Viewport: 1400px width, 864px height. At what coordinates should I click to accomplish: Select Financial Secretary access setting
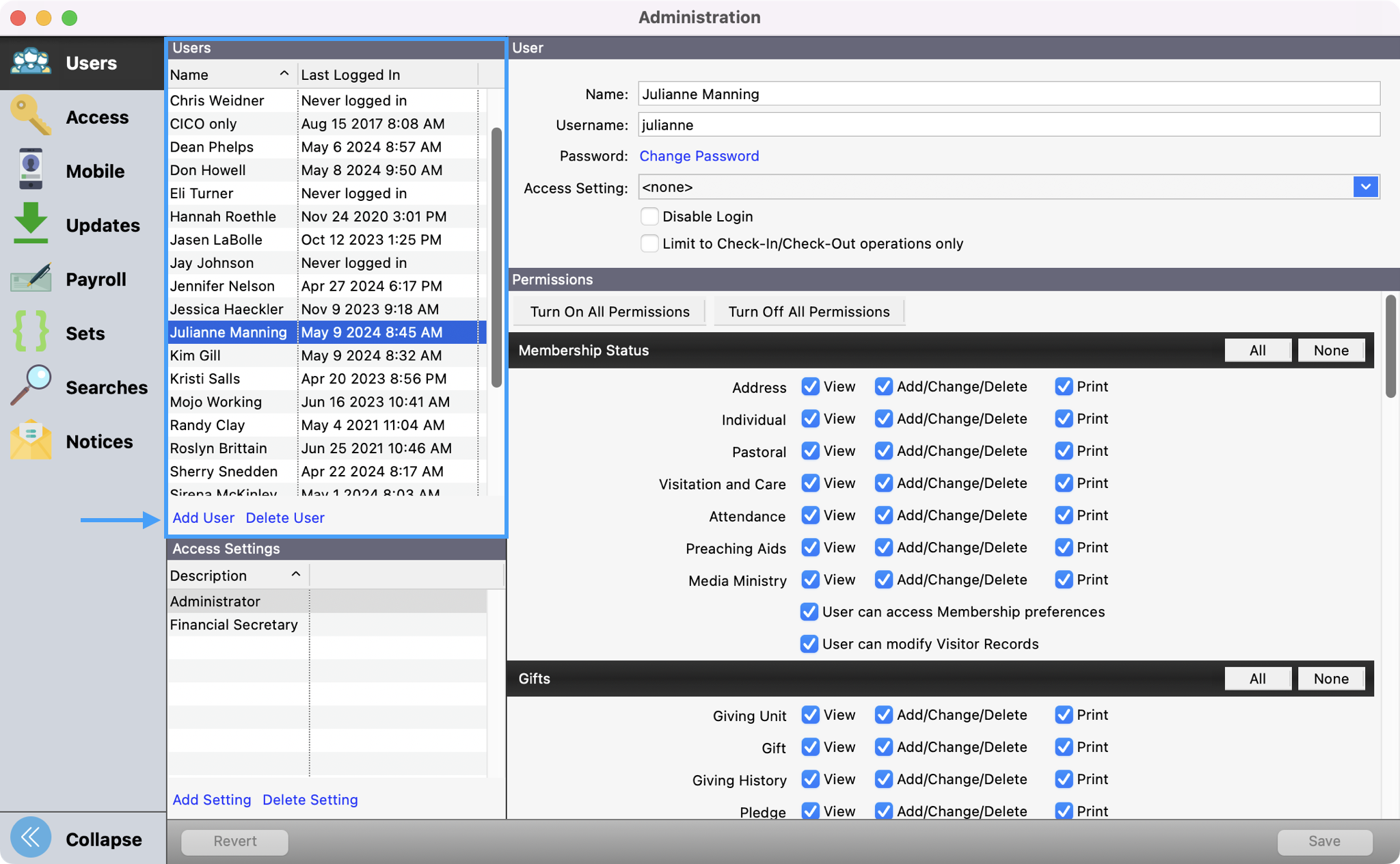234,625
